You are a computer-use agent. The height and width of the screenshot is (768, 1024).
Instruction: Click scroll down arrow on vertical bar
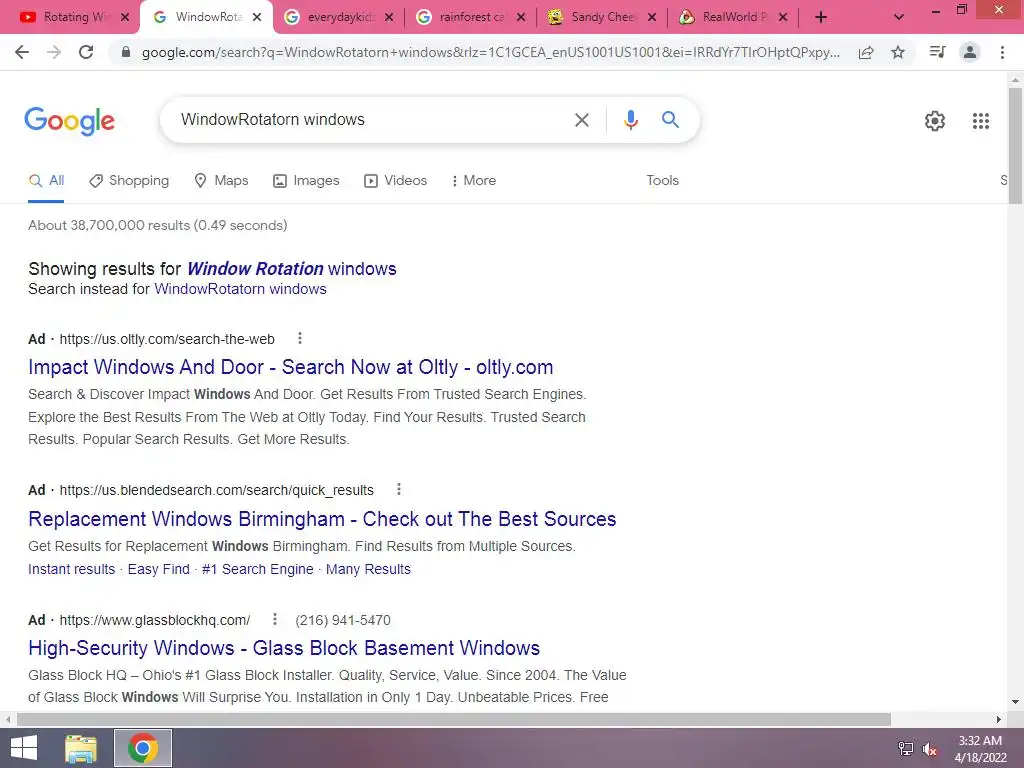(1015, 703)
